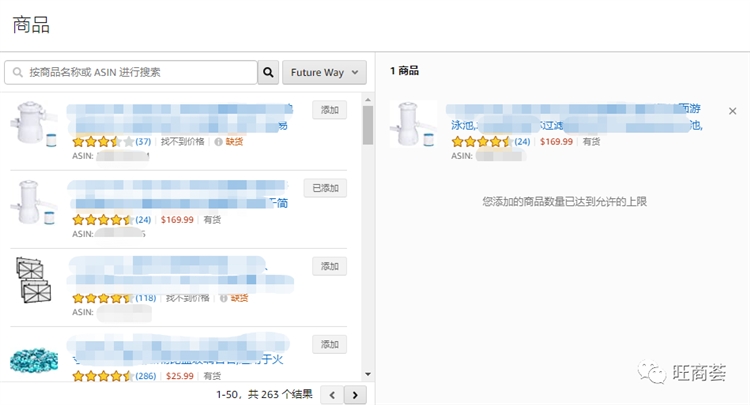
Task: Click the (286) review count link
Action: point(145,376)
